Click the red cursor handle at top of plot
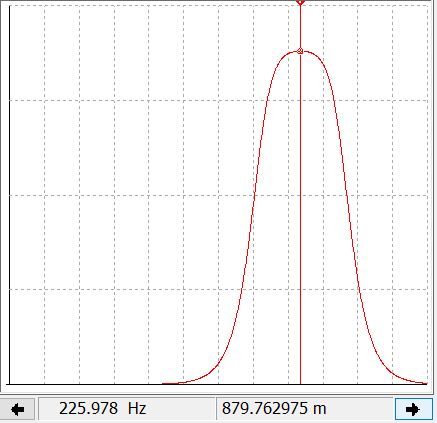Screen dimensions: 437x423 click(x=300, y=2)
